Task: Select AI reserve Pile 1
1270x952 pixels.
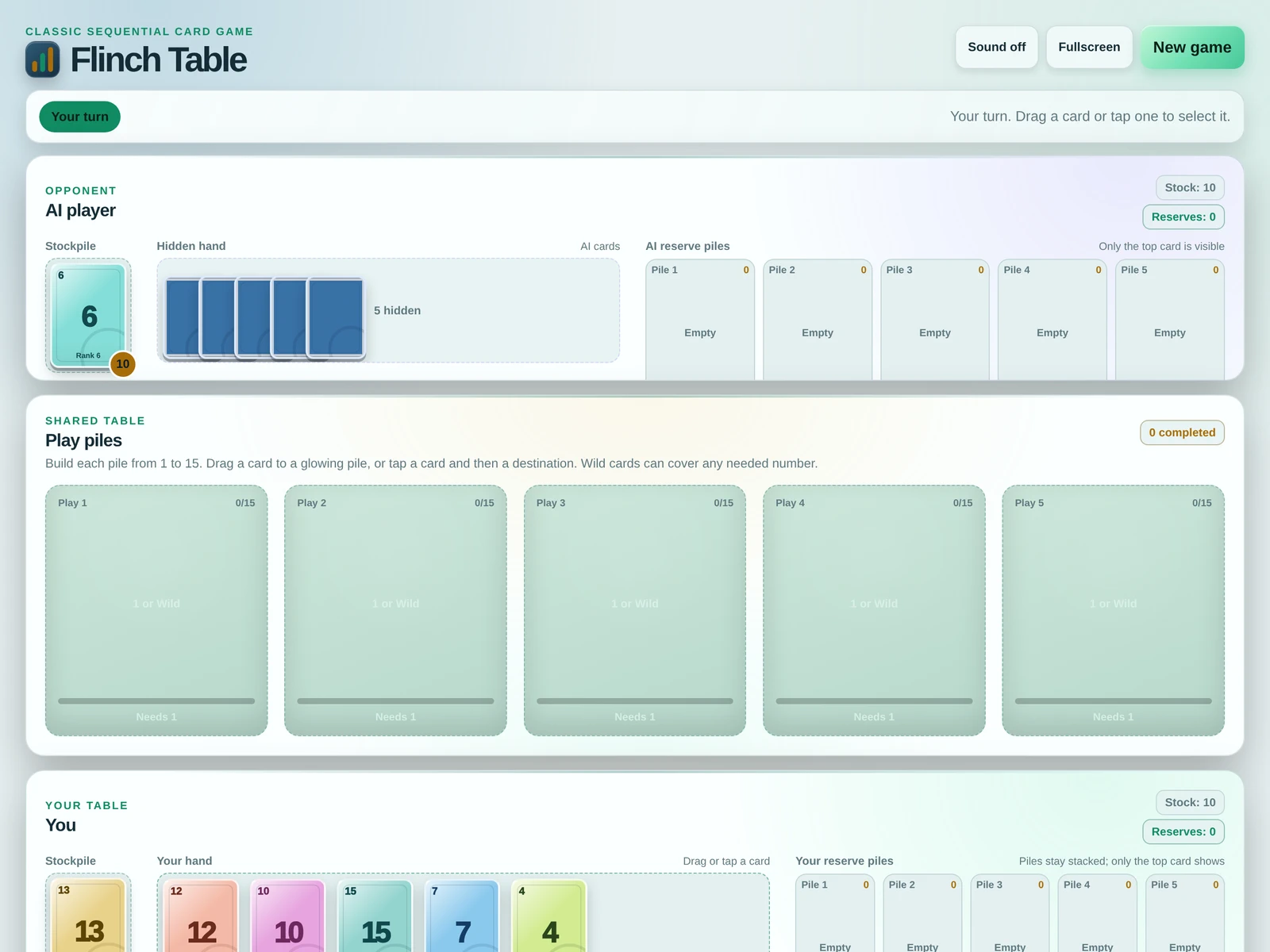Action: coord(700,320)
